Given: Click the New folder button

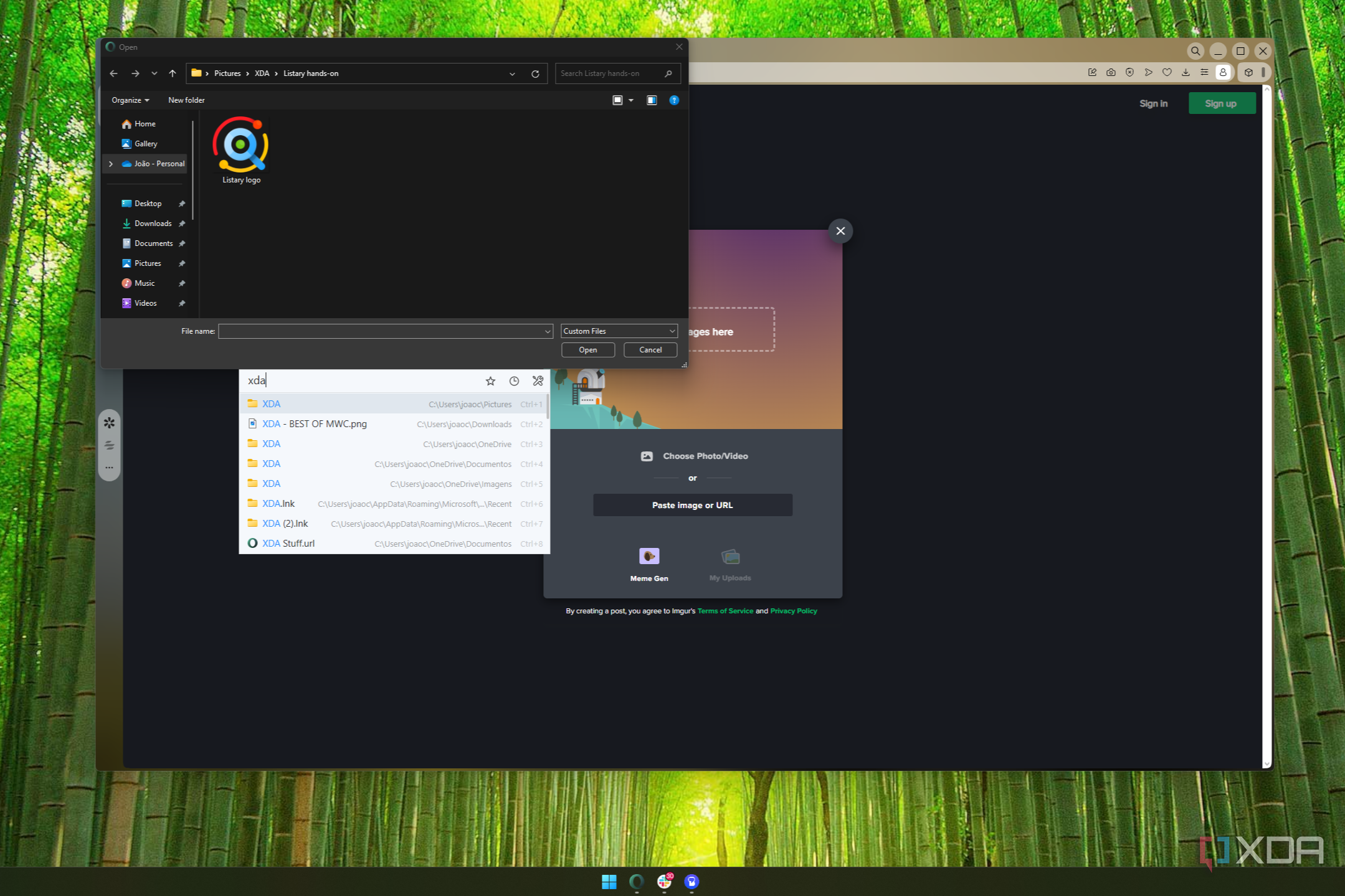Looking at the screenshot, I should pyautogui.click(x=186, y=100).
